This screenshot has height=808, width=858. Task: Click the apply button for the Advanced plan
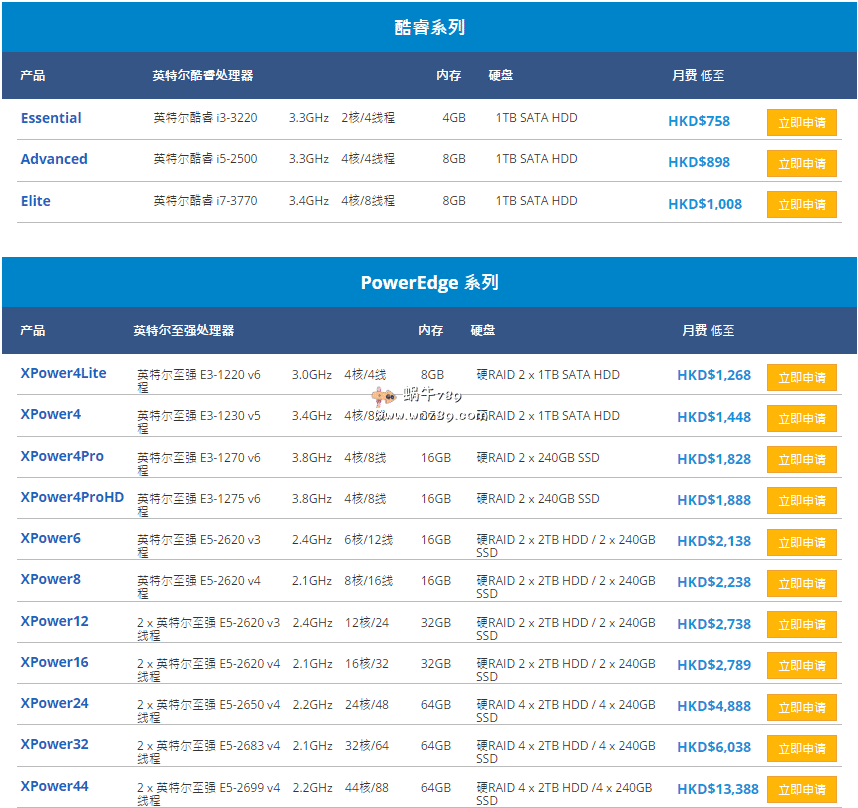coord(801,163)
